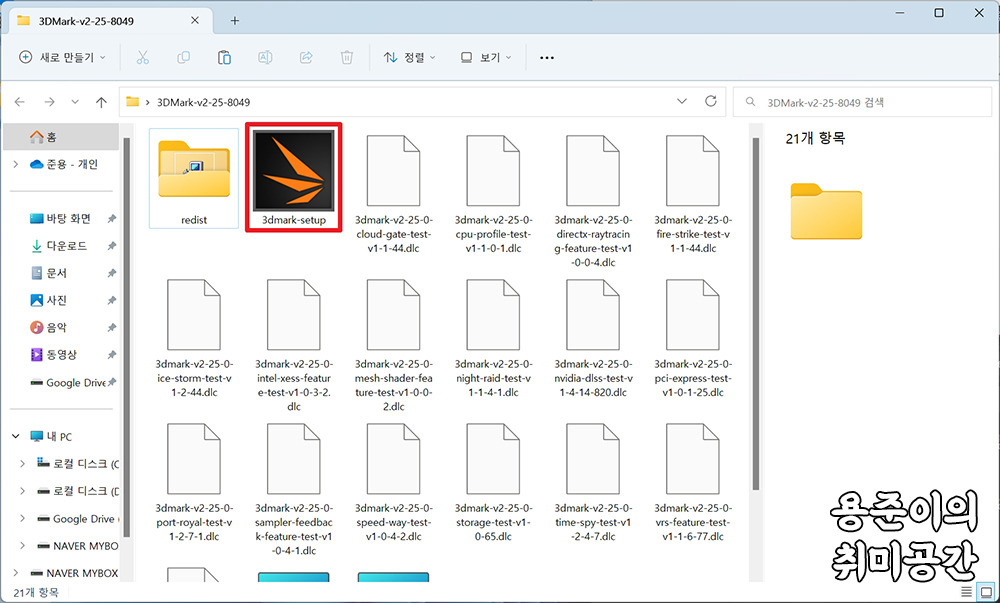Click the Rename icon in toolbar
Viewport: 1000px width, 603px height.
[x=265, y=57]
